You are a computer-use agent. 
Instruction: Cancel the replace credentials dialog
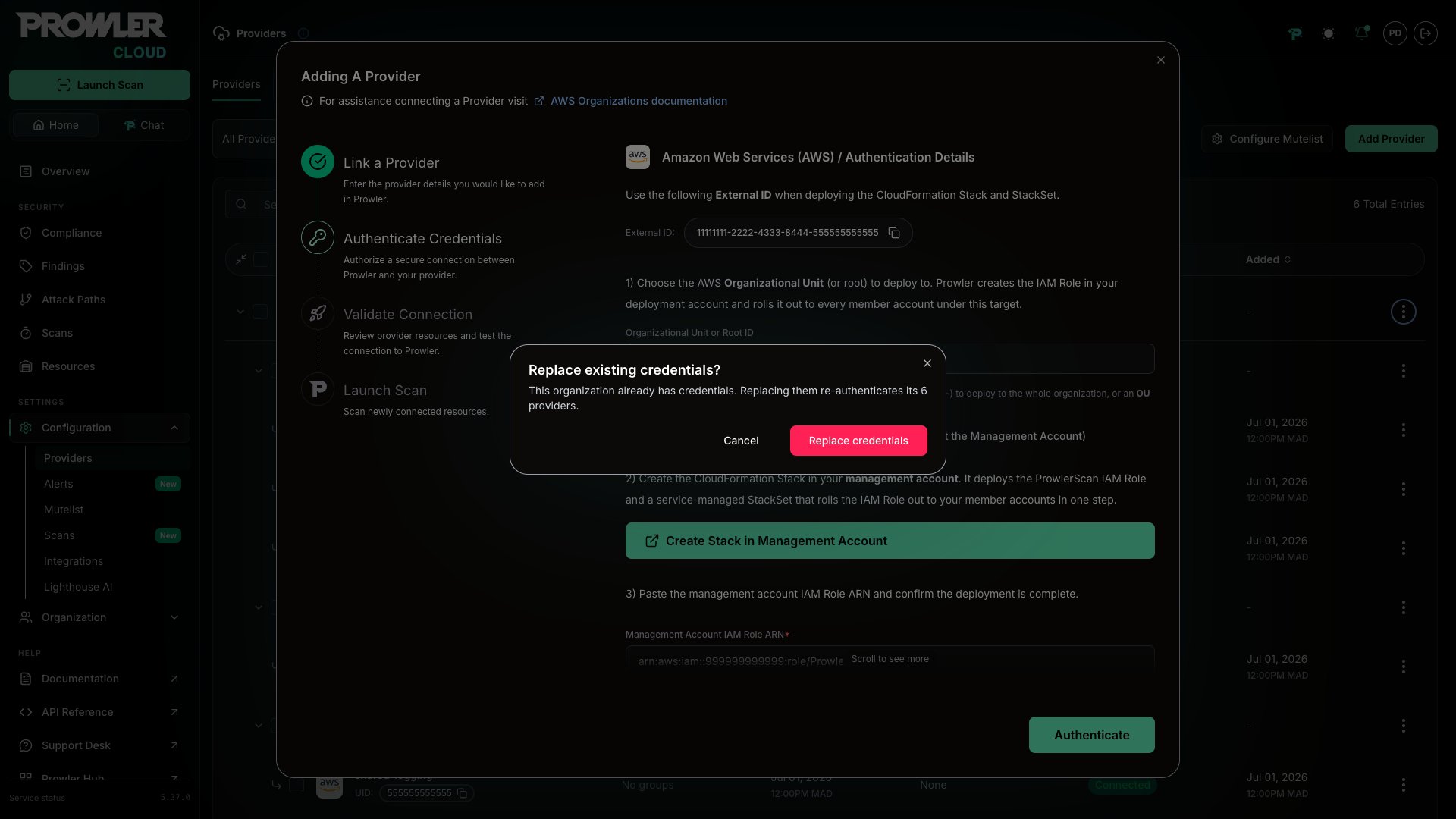pos(741,441)
